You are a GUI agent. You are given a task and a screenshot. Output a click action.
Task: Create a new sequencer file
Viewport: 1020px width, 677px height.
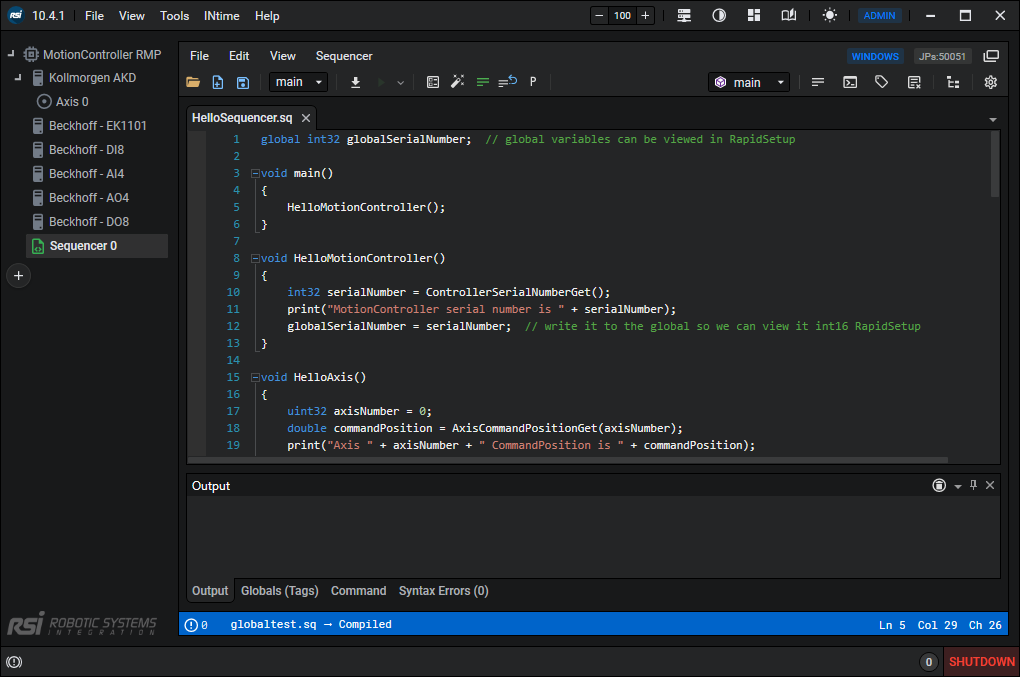coord(218,82)
